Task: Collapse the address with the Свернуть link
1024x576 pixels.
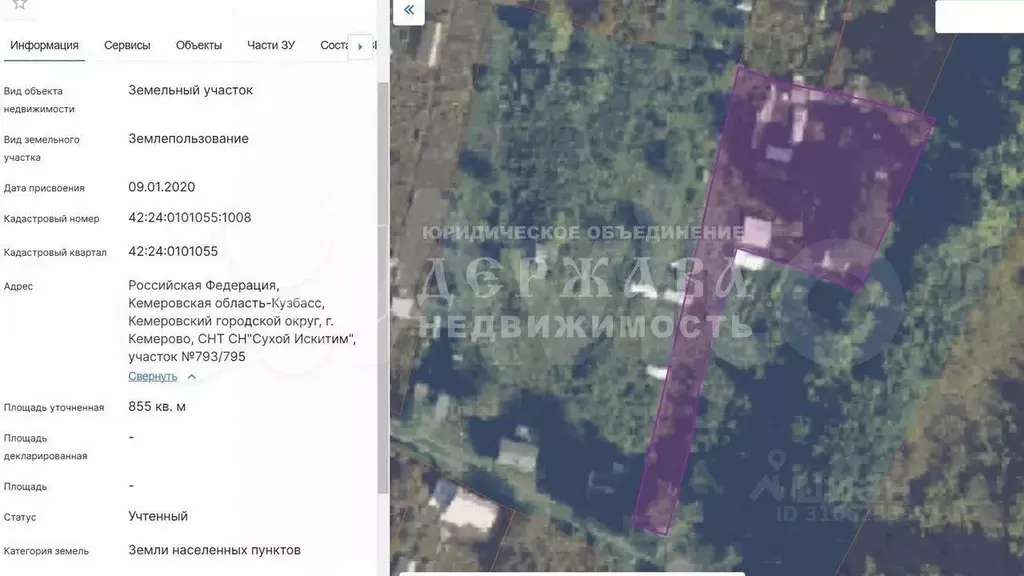Action: [152, 376]
